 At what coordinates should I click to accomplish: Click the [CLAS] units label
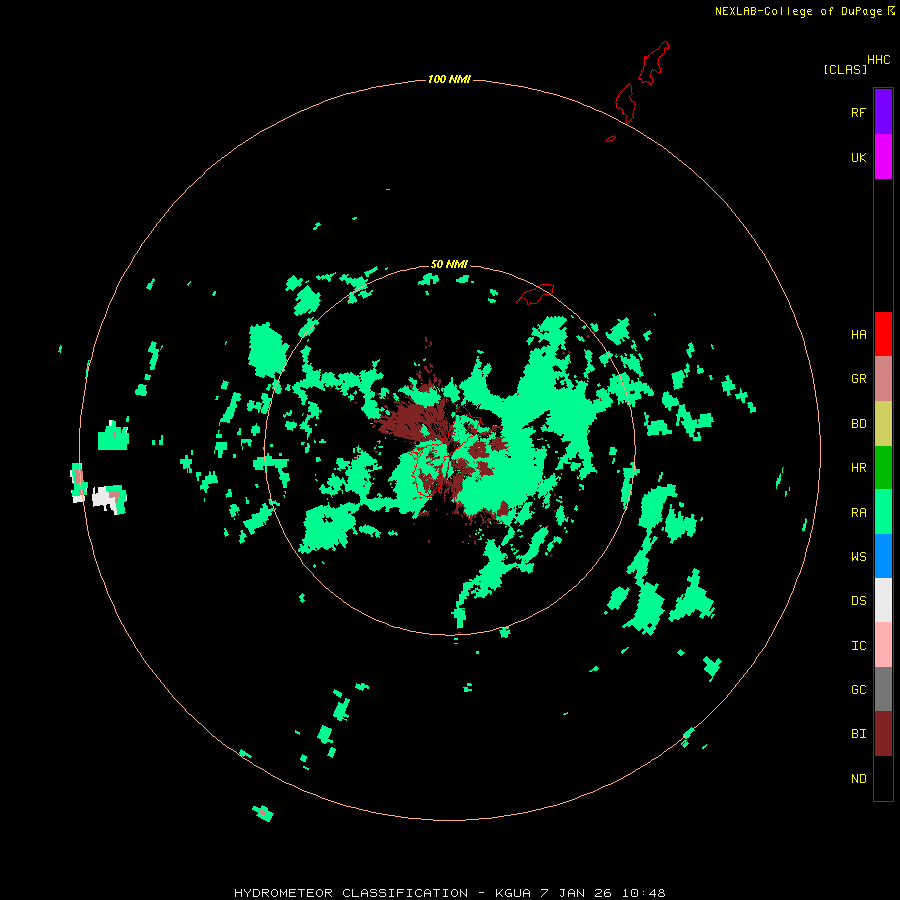tap(845, 69)
